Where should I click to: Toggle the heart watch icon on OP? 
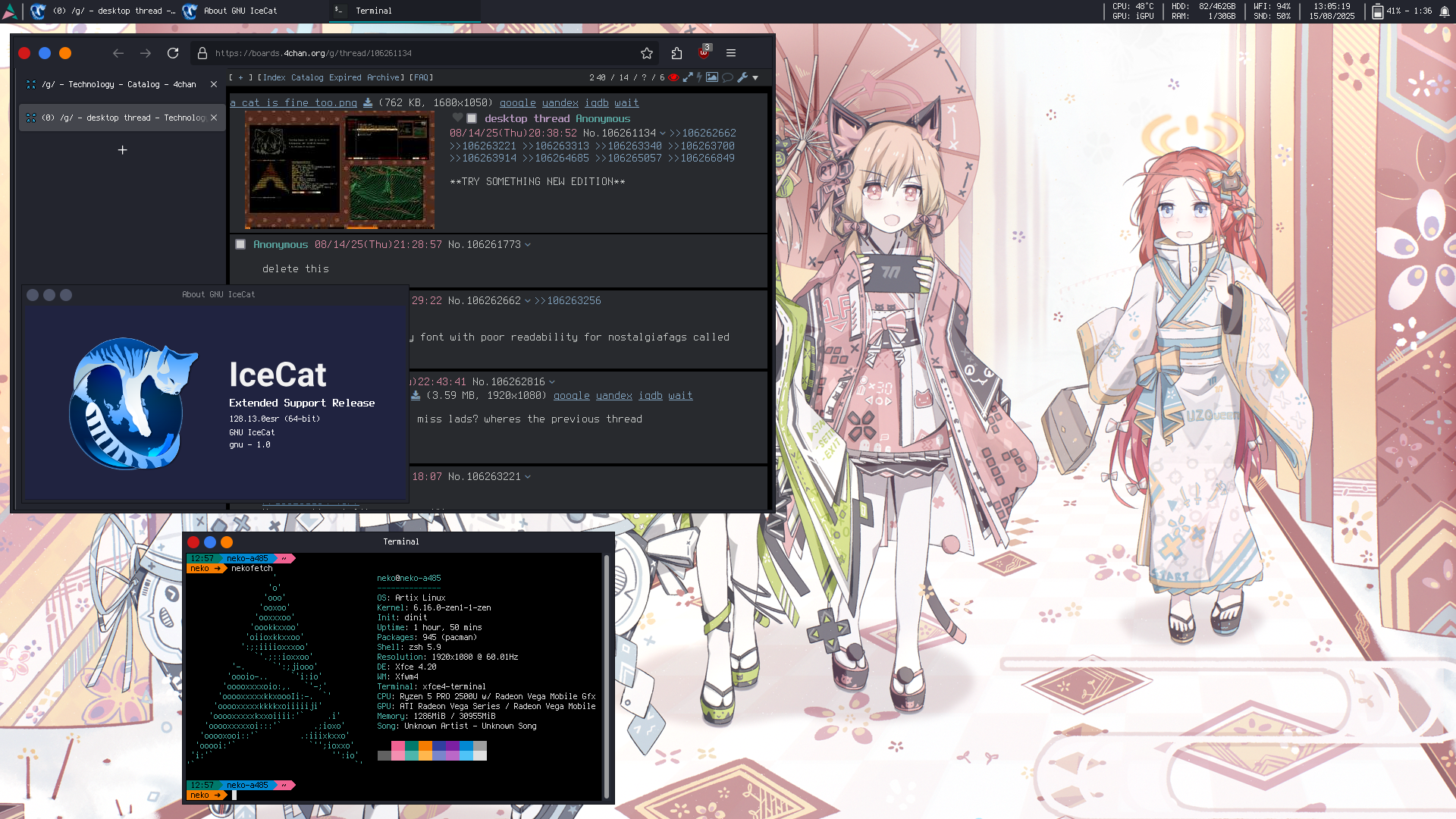point(457,118)
